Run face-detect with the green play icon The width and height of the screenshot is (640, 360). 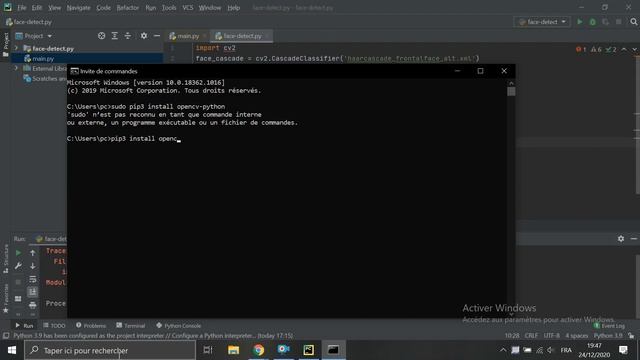point(580,22)
